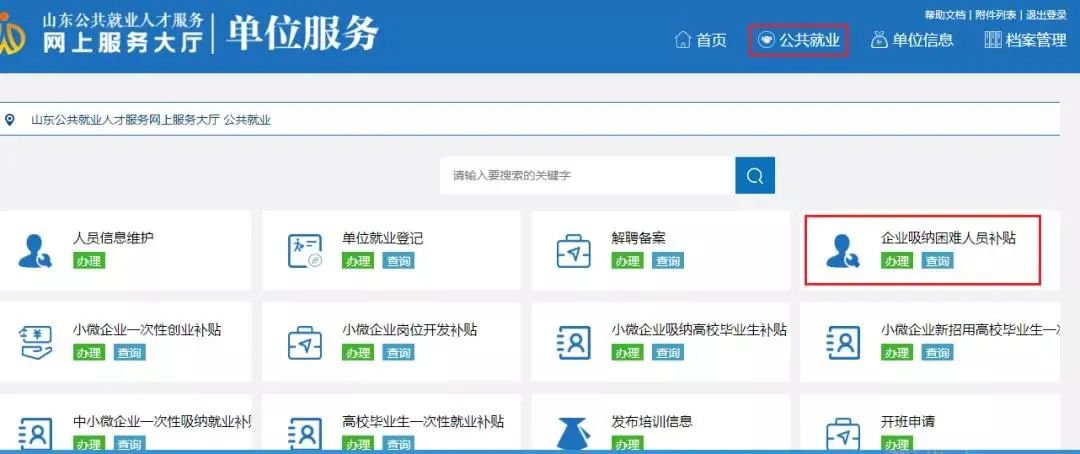Click the 退出登录 logout link
1080x454 pixels.
point(1046,14)
